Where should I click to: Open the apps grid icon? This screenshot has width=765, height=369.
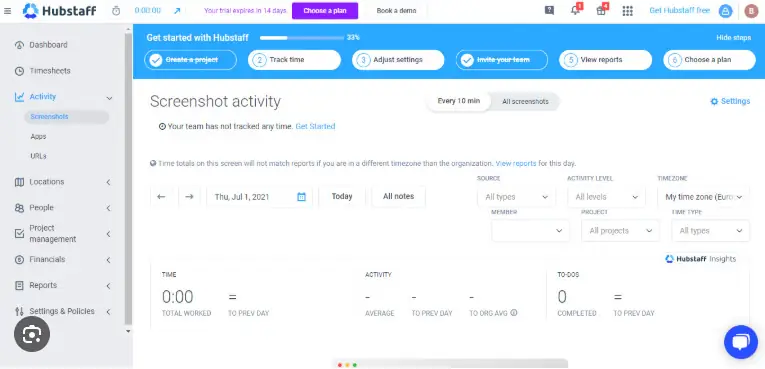point(627,11)
